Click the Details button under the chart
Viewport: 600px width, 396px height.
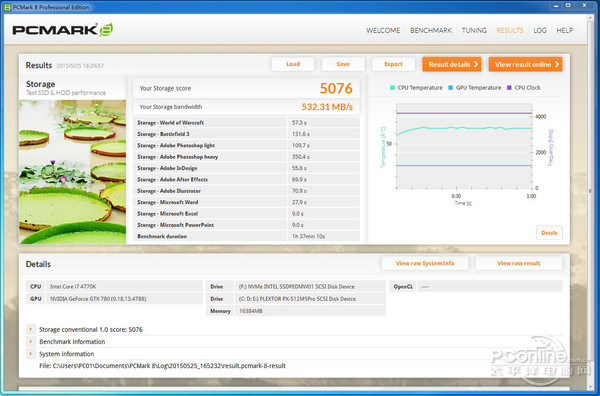click(x=549, y=233)
